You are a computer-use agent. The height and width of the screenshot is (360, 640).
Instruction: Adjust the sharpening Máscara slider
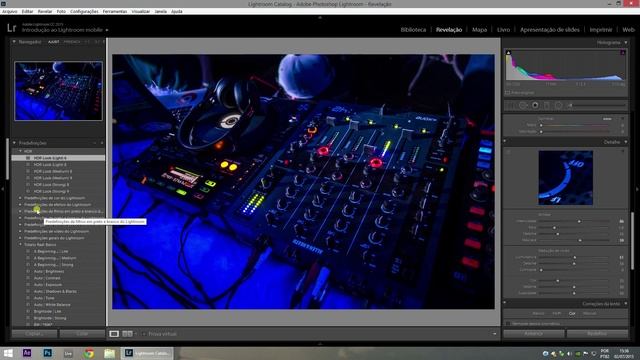[580, 240]
